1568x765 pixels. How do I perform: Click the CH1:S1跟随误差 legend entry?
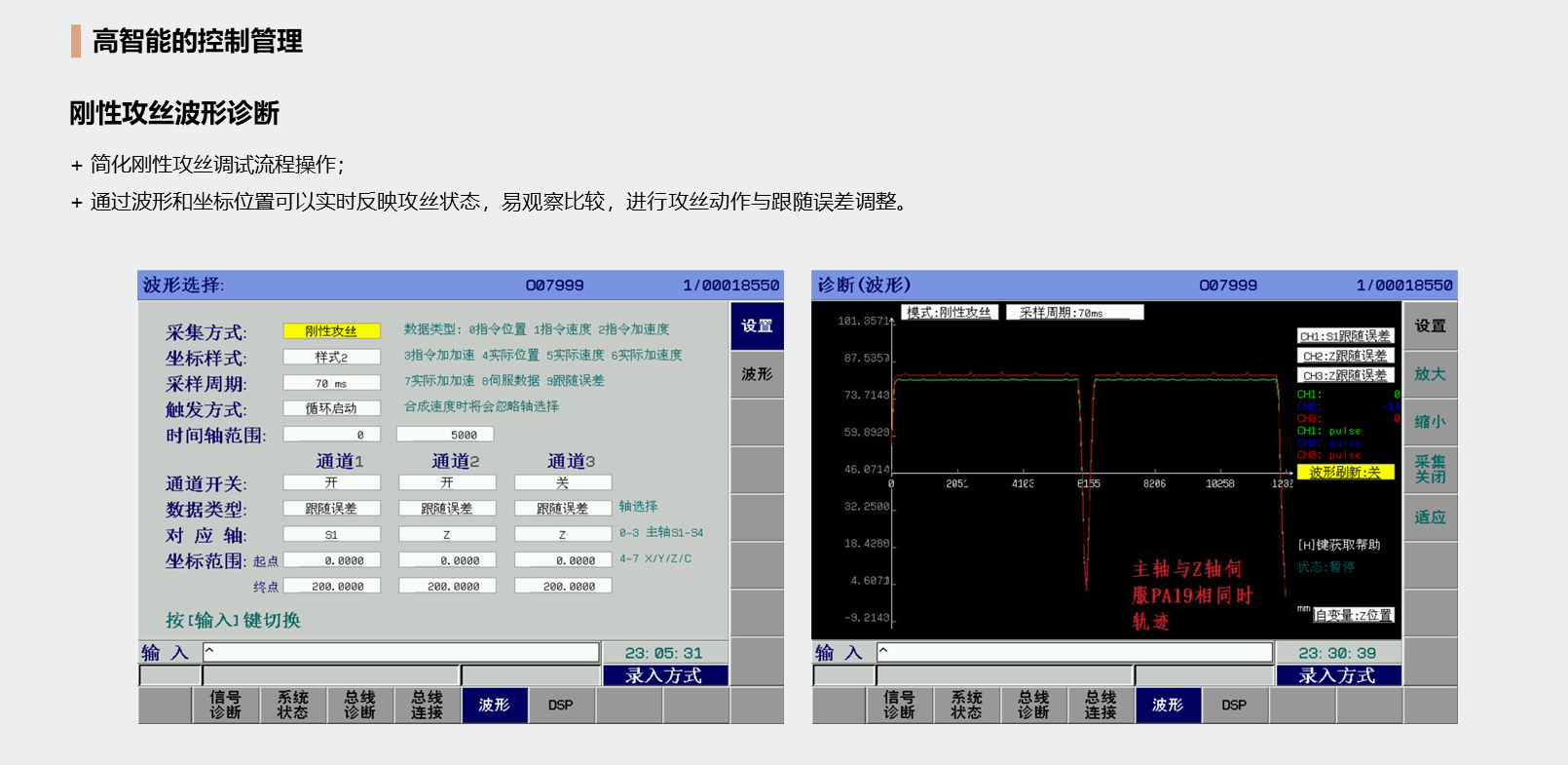1345,336
